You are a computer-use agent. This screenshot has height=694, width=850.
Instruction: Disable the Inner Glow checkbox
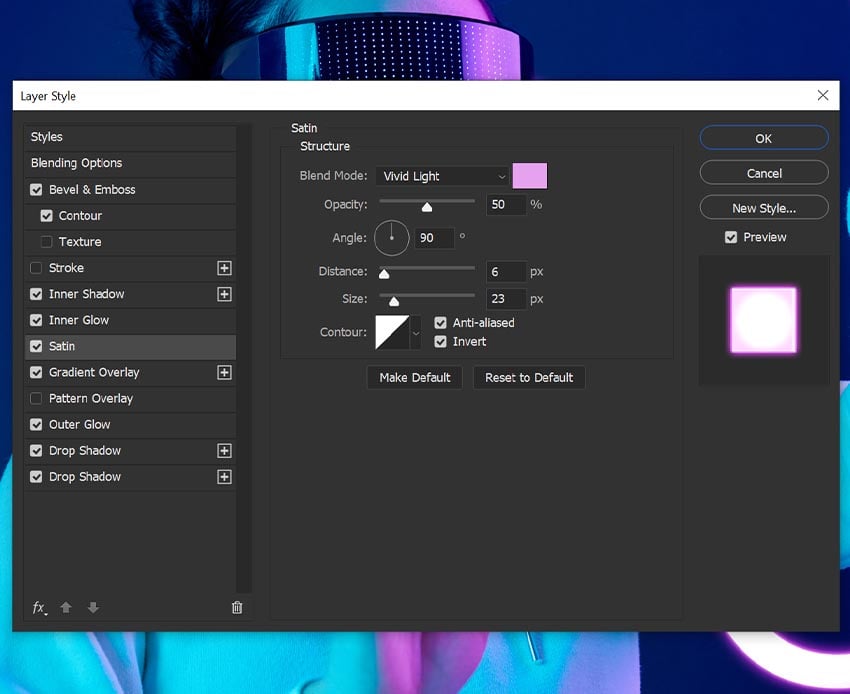(36, 320)
